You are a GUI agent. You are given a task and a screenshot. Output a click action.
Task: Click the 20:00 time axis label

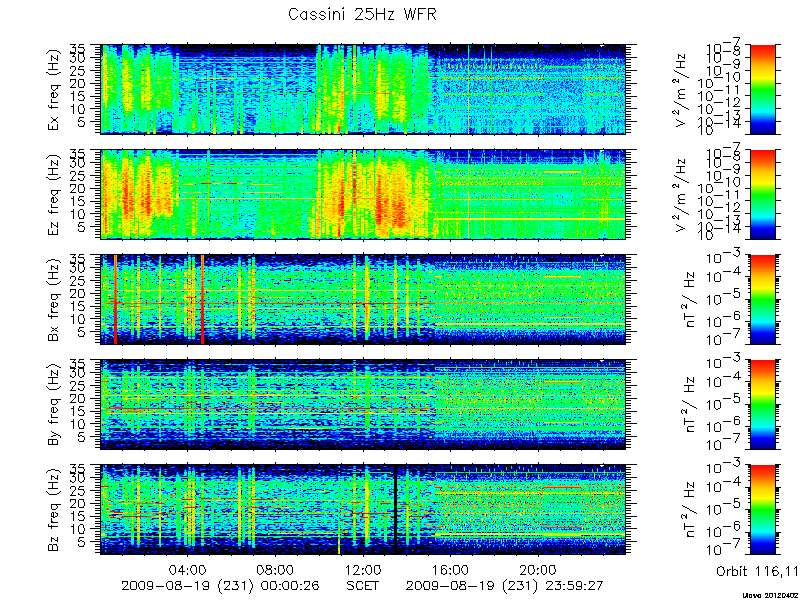538,568
